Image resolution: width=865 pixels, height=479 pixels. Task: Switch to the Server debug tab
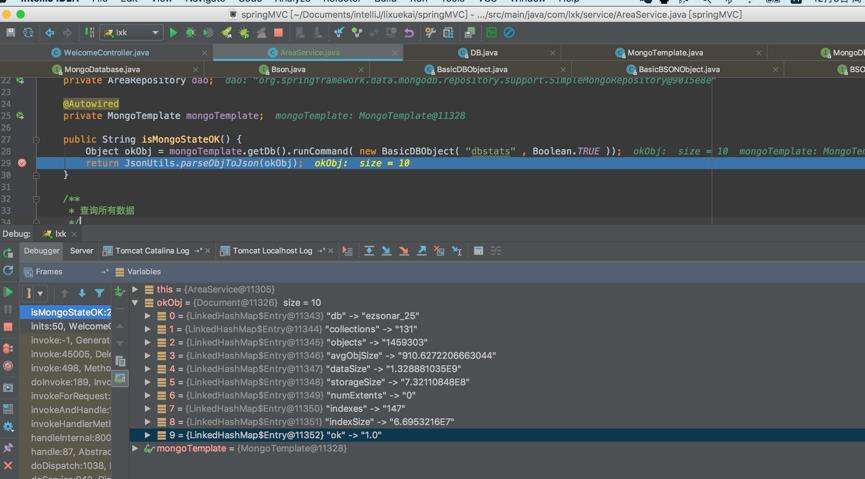click(x=82, y=251)
